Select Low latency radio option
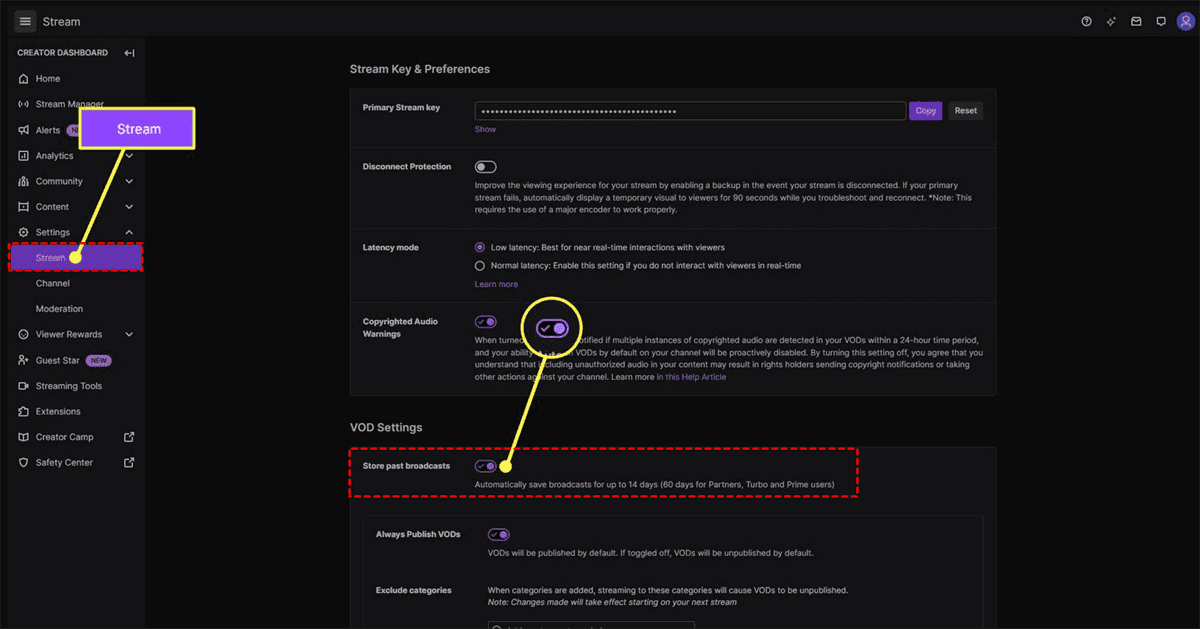The height and width of the screenshot is (629, 1200). pos(480,247)
